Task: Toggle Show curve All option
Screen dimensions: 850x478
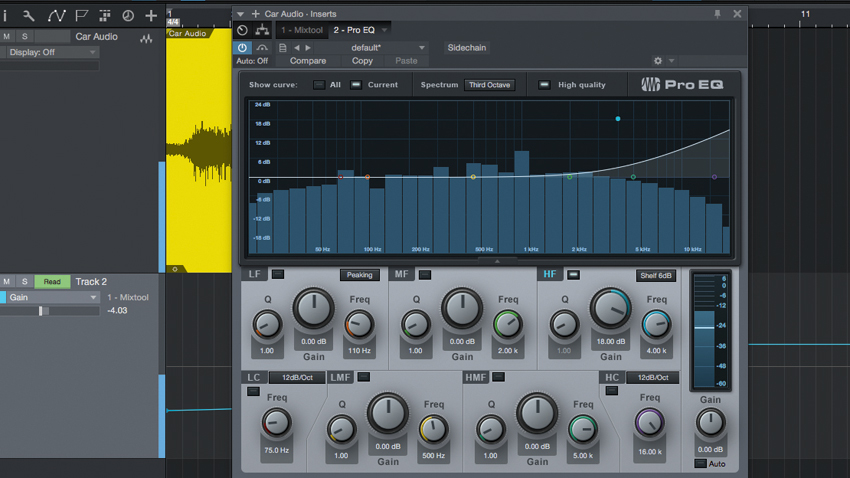Action: click(x=319, y=85)
